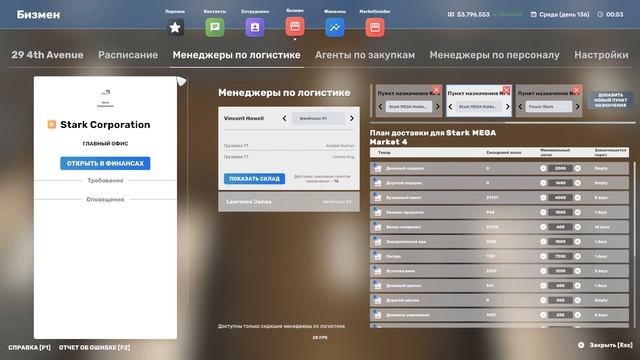Click the Дешевые украшения product icon

point(378,315)
